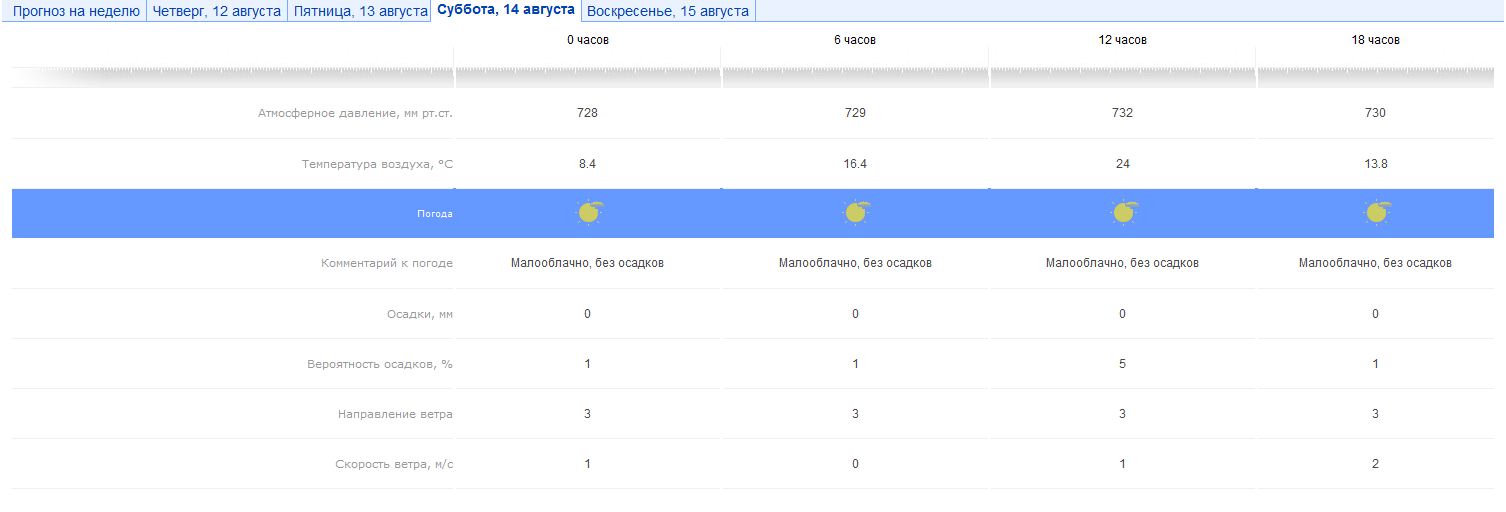Click the 12 часов column header
Screen dimensions: 1506x512
1122,40
